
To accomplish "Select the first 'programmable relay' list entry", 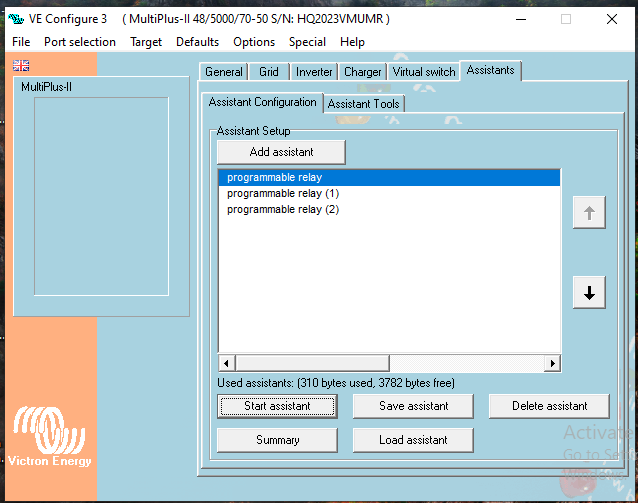I will point(389,177).
